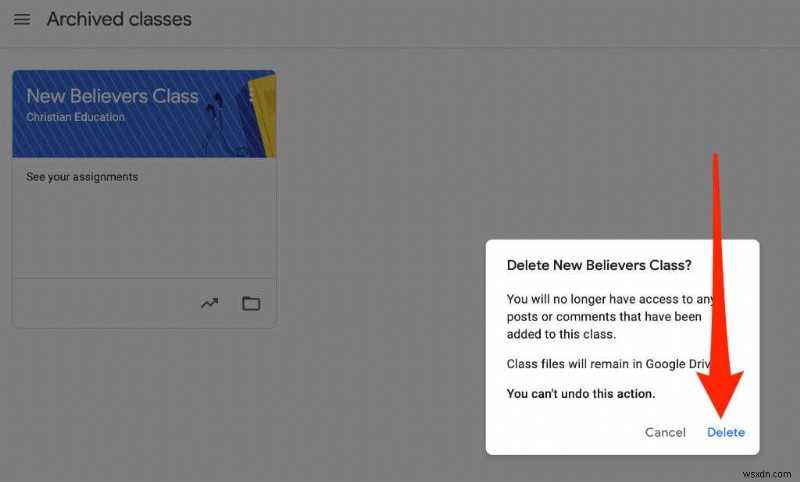Image resolution: width=800 pixels, height=482 pixels.
Task: Click the Class files will remain text
Action: click(x=610, y=364)
